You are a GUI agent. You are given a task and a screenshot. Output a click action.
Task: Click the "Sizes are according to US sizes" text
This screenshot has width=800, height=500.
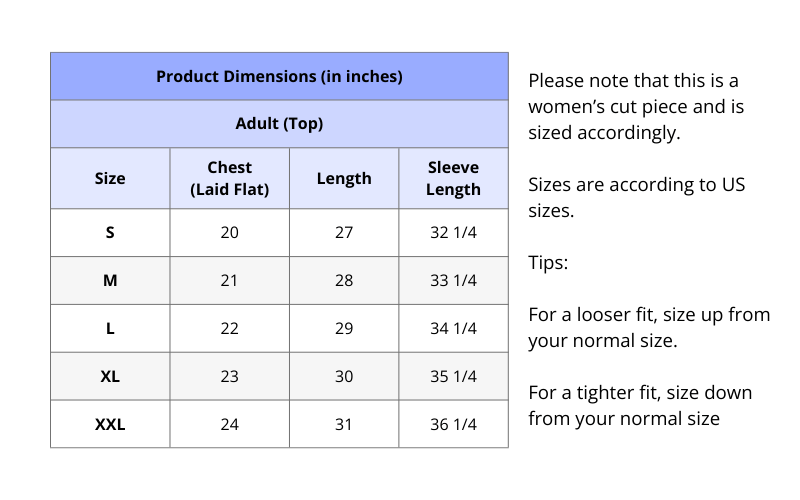tap(636, 198)
